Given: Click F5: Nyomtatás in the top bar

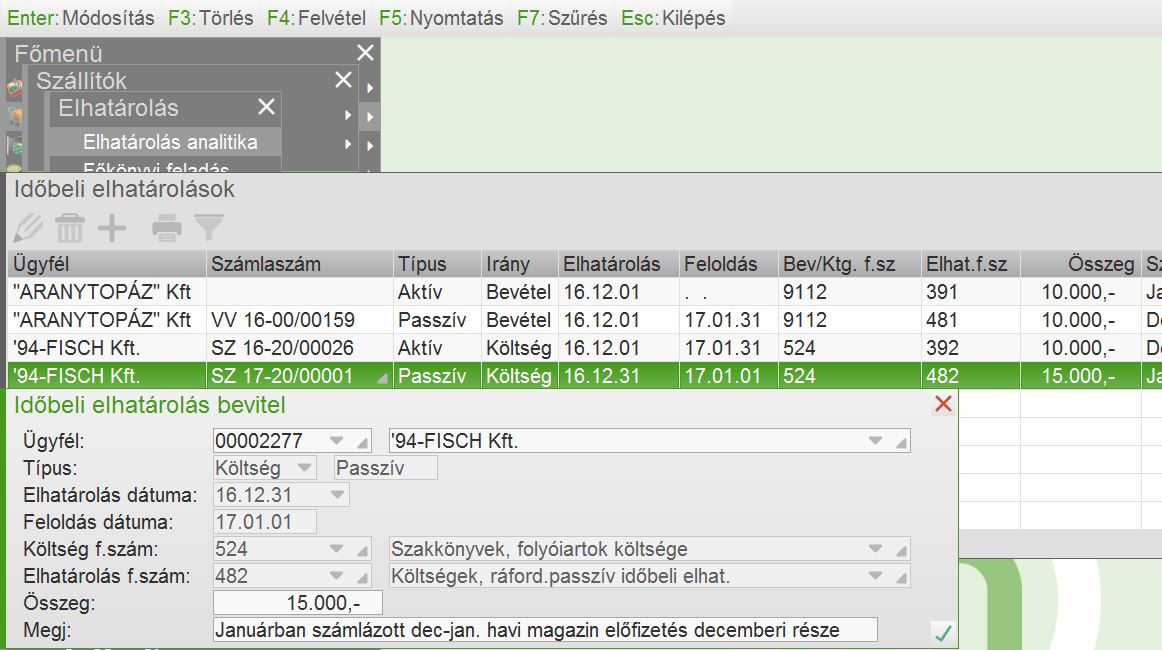Looking at the screenshot, I should tap(441, 18).
